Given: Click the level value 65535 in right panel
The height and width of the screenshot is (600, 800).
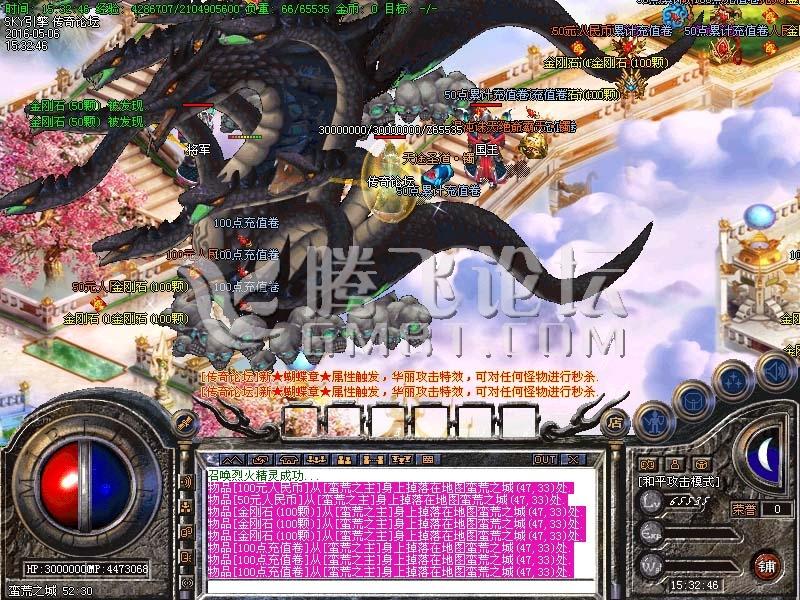Looking at the screenshot, I should click(689, 502).
